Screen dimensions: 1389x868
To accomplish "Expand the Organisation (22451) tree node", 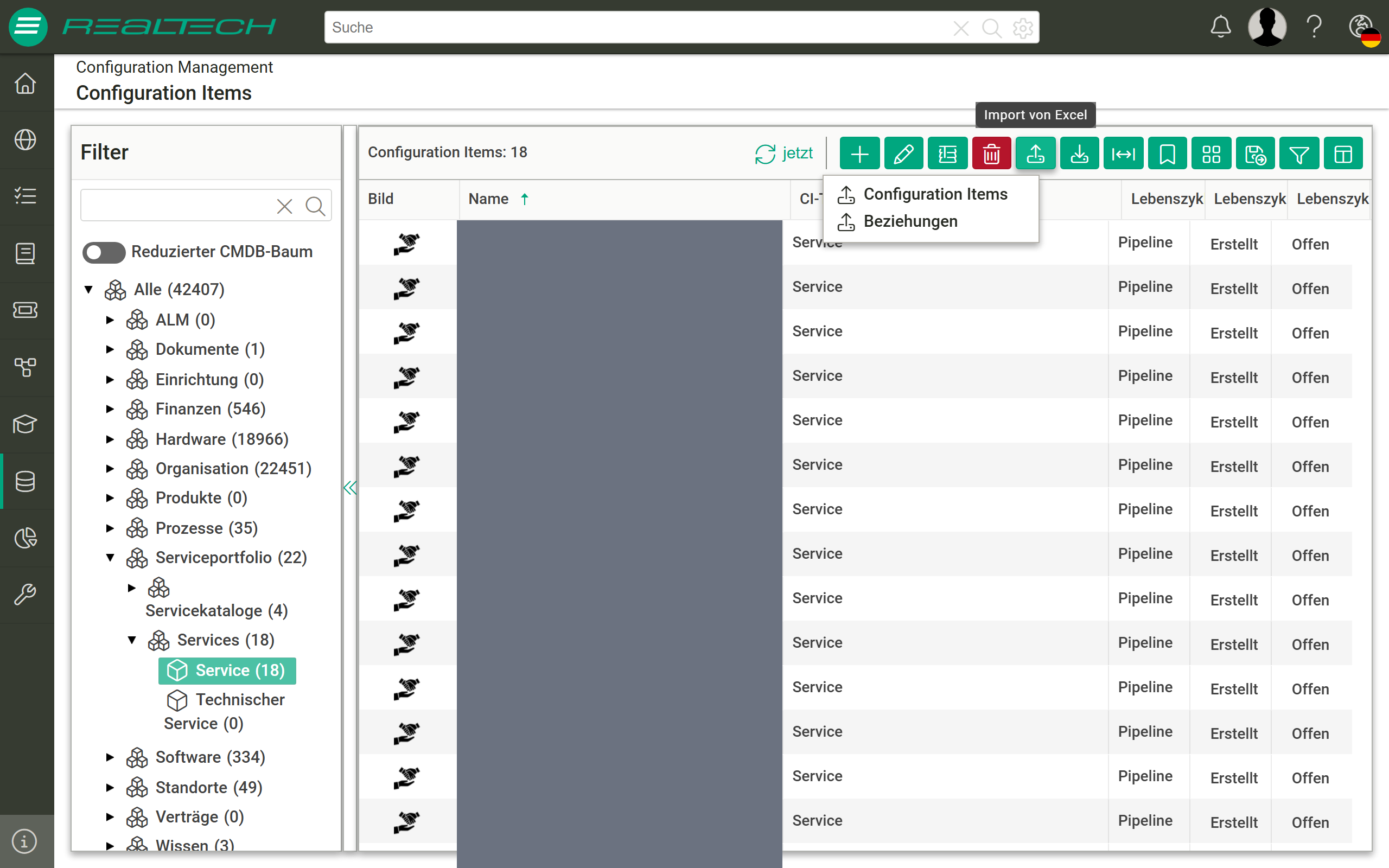I will pyautogui.click(x=110, y=468).
